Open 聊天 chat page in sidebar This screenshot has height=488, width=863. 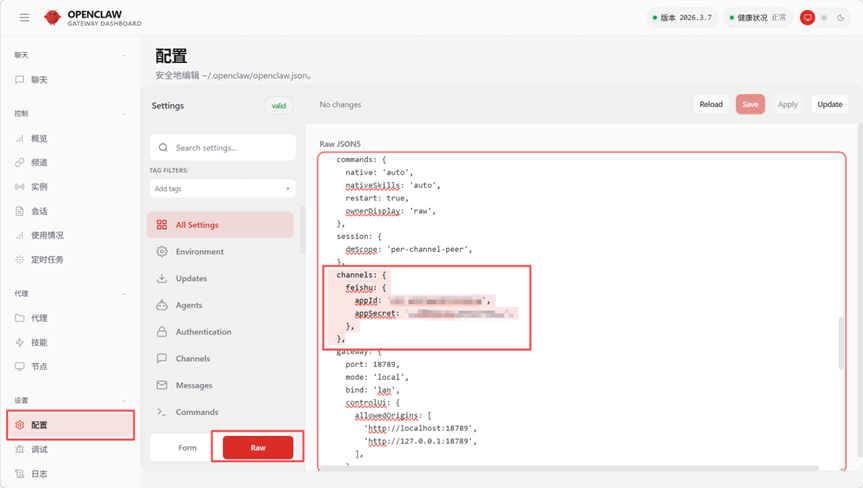(x=70, y=80)
